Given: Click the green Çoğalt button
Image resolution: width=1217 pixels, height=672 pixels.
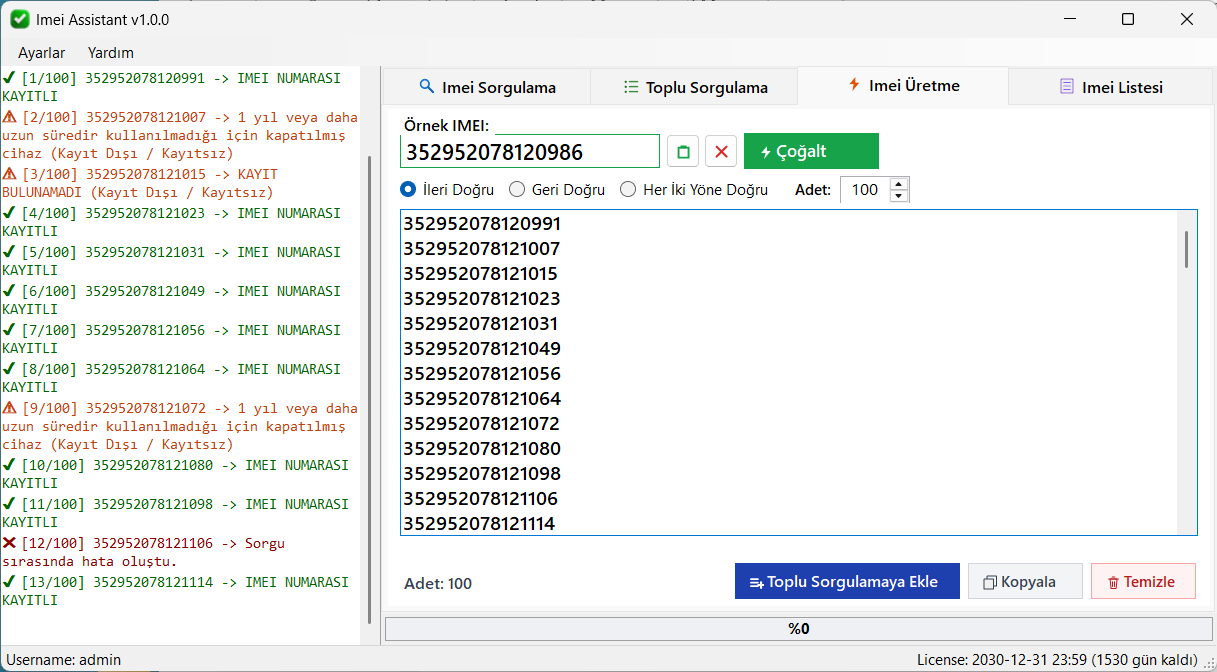Looking at the screenshot, I should point(811,152).
